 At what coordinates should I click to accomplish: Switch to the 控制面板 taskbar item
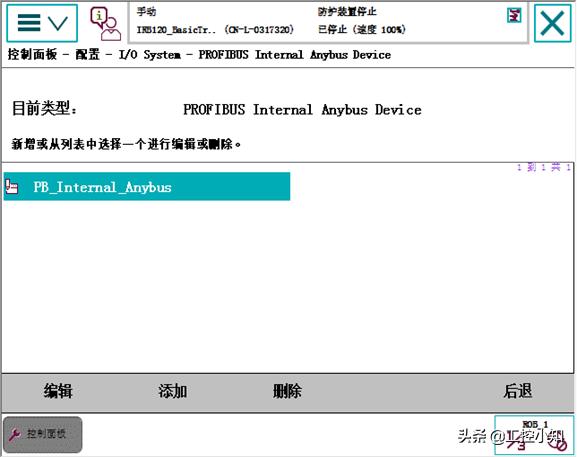point(43,435)
